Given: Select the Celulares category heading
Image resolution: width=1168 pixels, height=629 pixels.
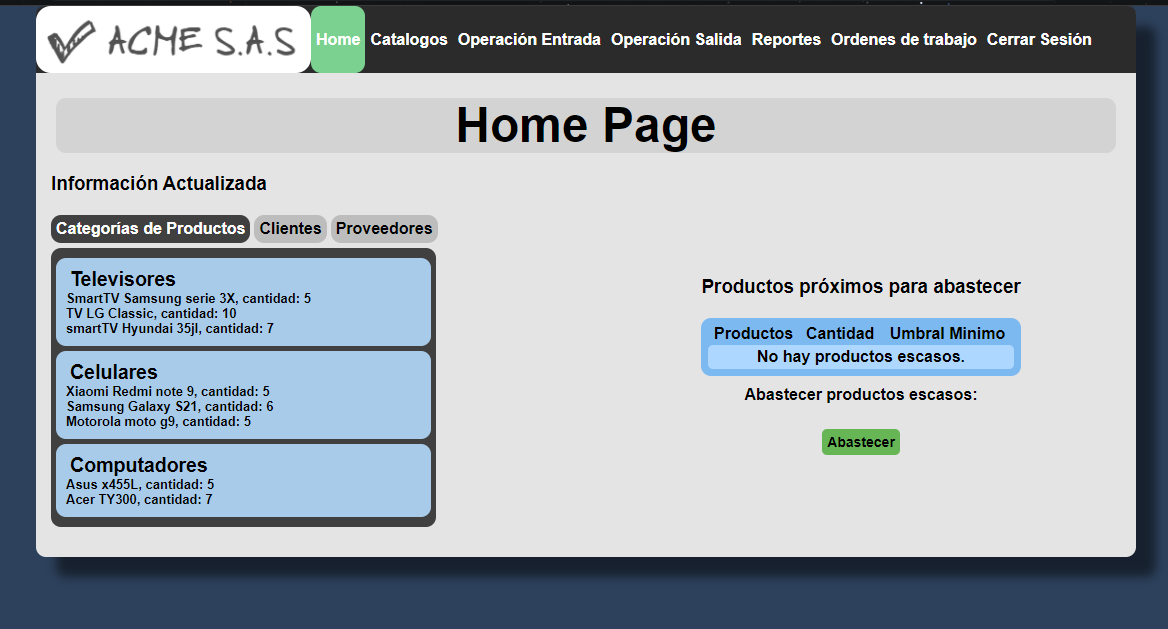Looking at the screenshot, I should pos(113,372).
